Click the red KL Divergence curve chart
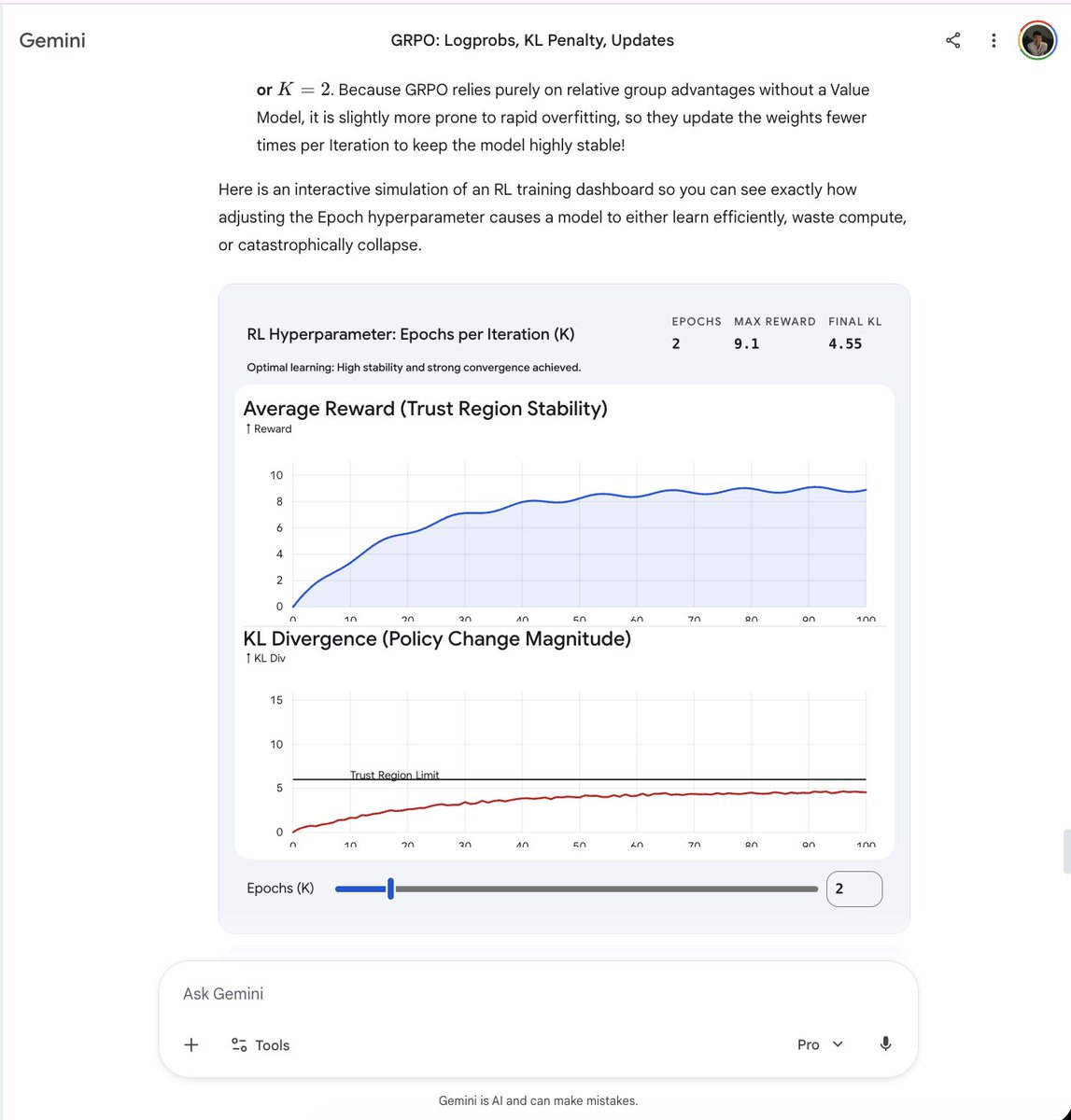Viewport: 1071px width, 1120px height. (579, 796)
